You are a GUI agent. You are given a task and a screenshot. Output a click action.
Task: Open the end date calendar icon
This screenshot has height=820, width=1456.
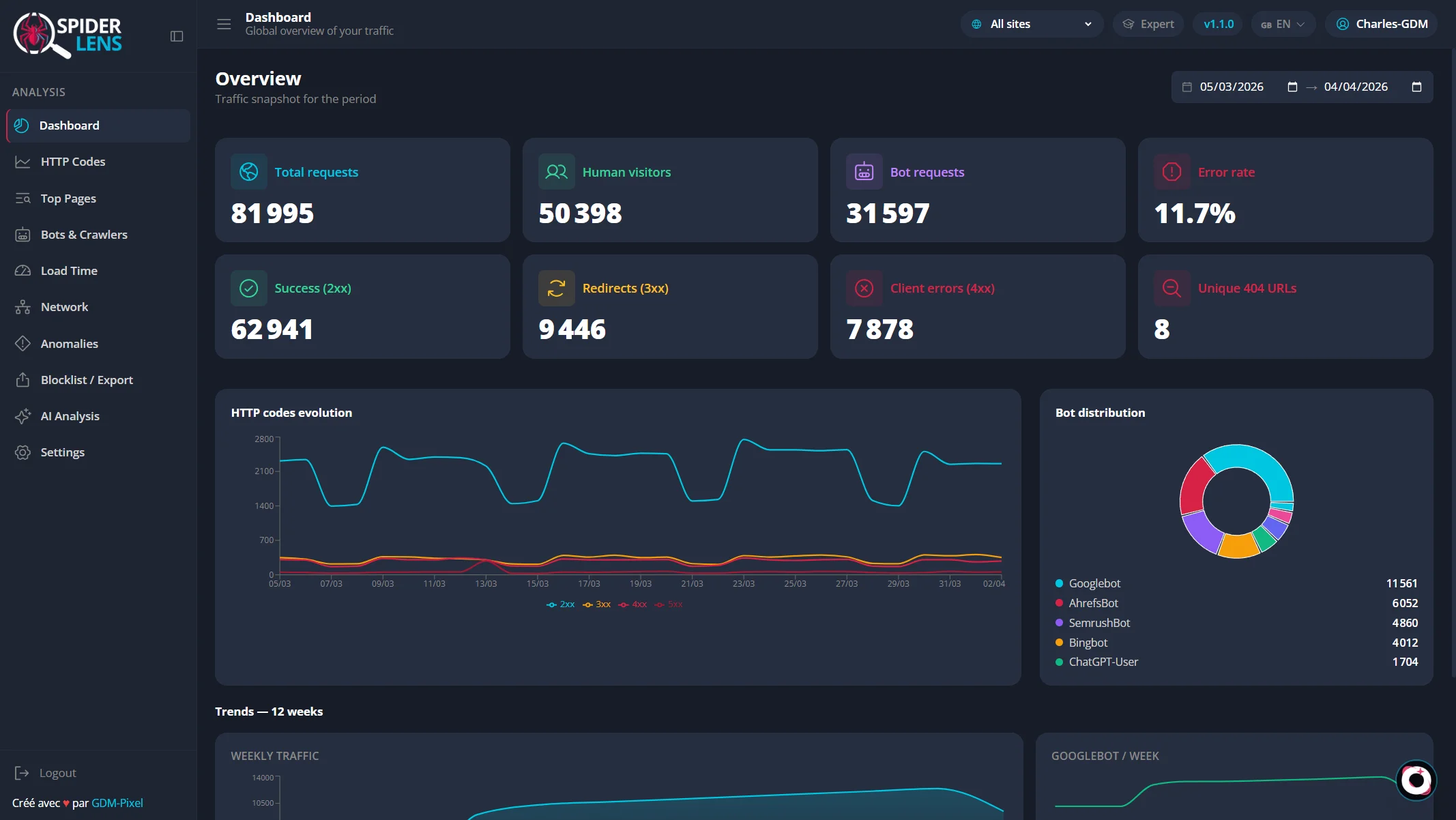pos(1417,87)
